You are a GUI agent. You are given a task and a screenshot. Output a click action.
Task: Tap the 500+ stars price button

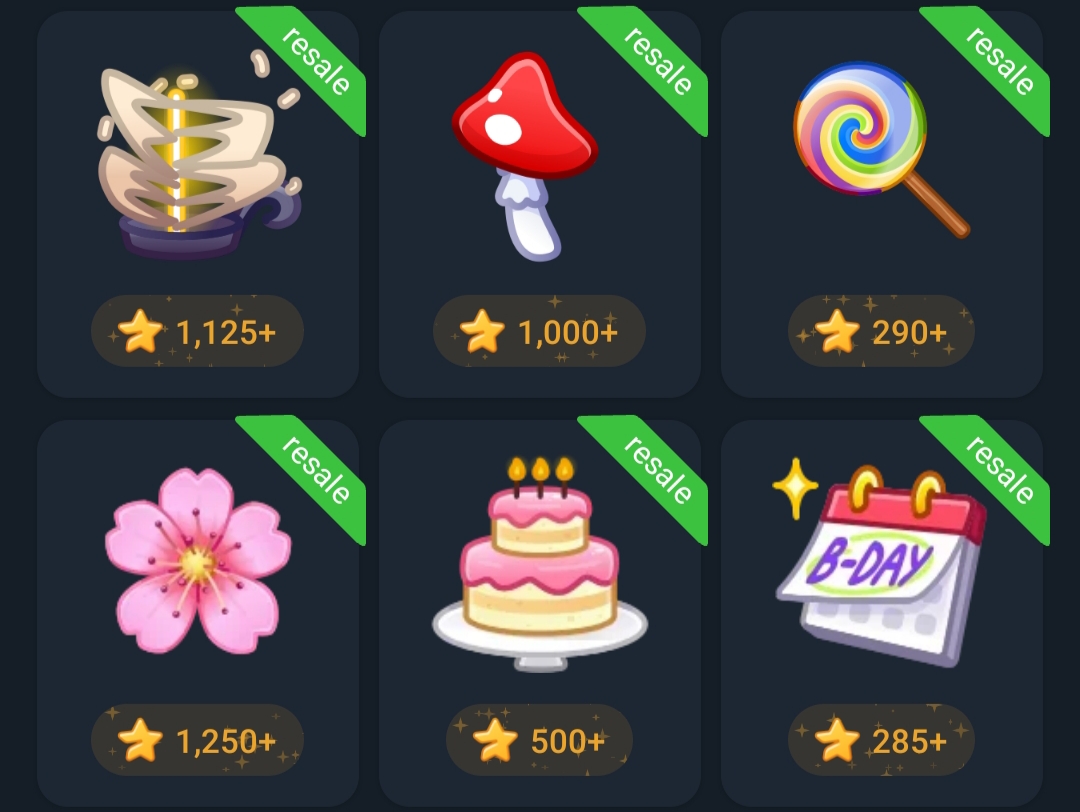[x=539, y=740]
